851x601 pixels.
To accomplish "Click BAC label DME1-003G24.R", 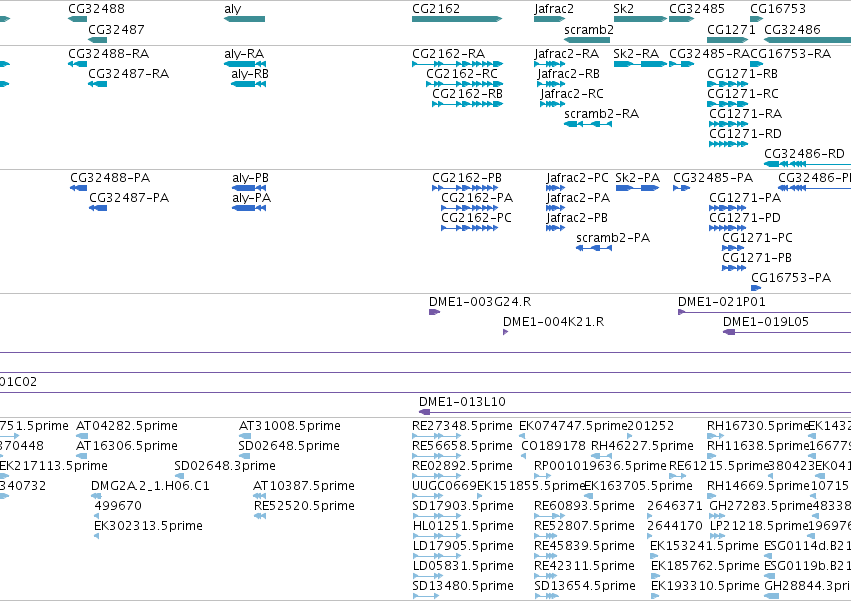I will [480, 302].
